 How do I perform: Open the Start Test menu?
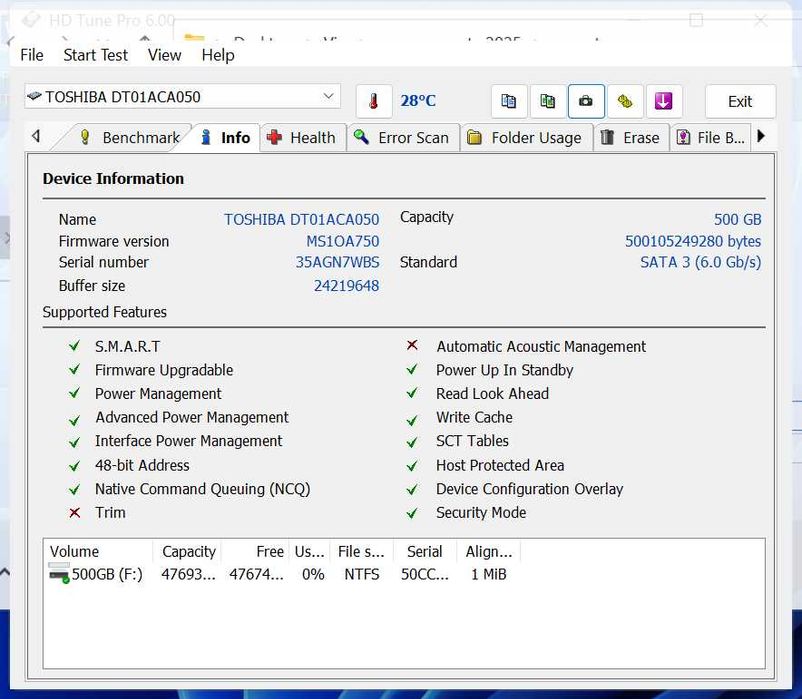click(95, 55)
